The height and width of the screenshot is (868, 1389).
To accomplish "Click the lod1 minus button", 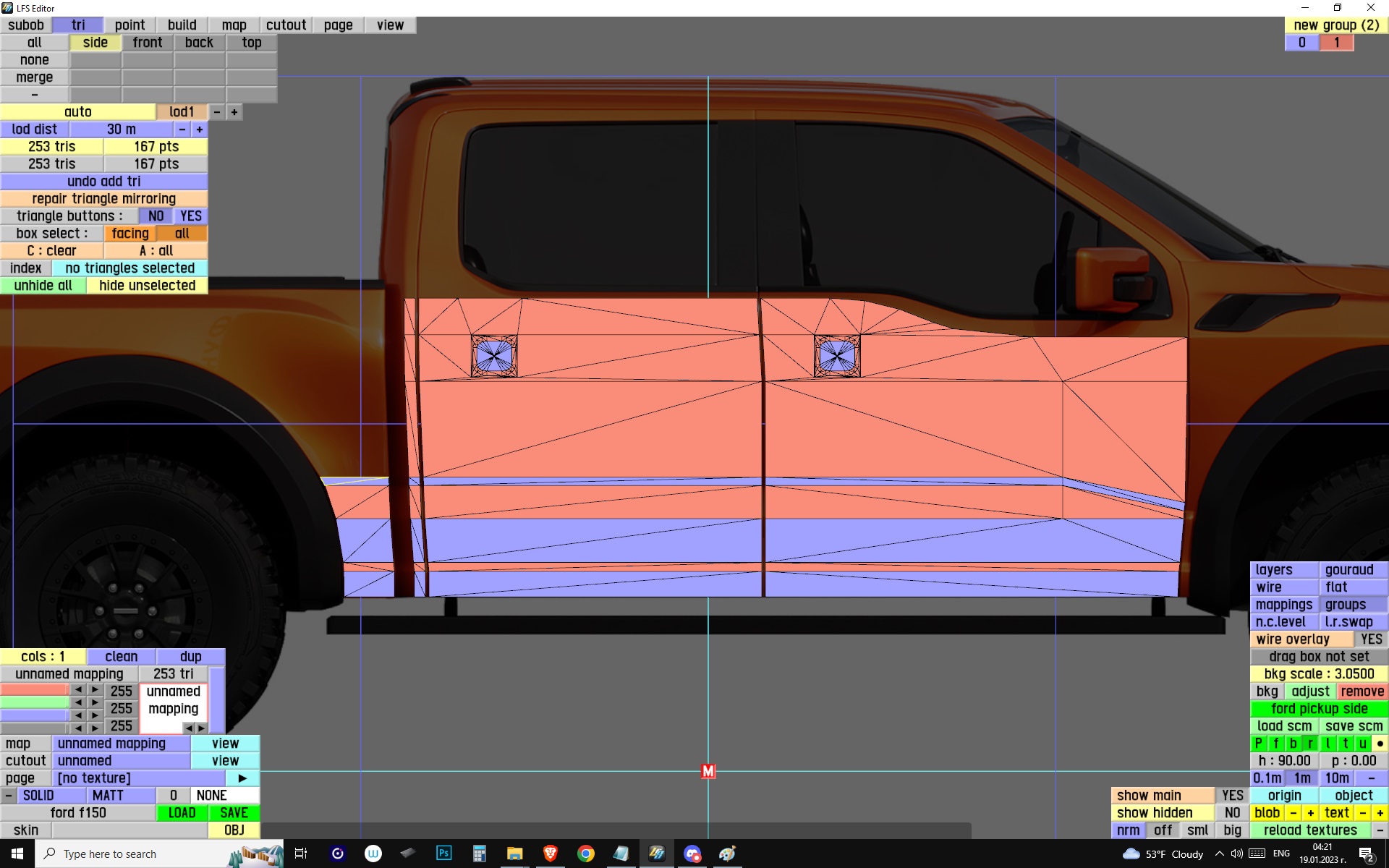I will pyautogui.click(x=217, y=112).
